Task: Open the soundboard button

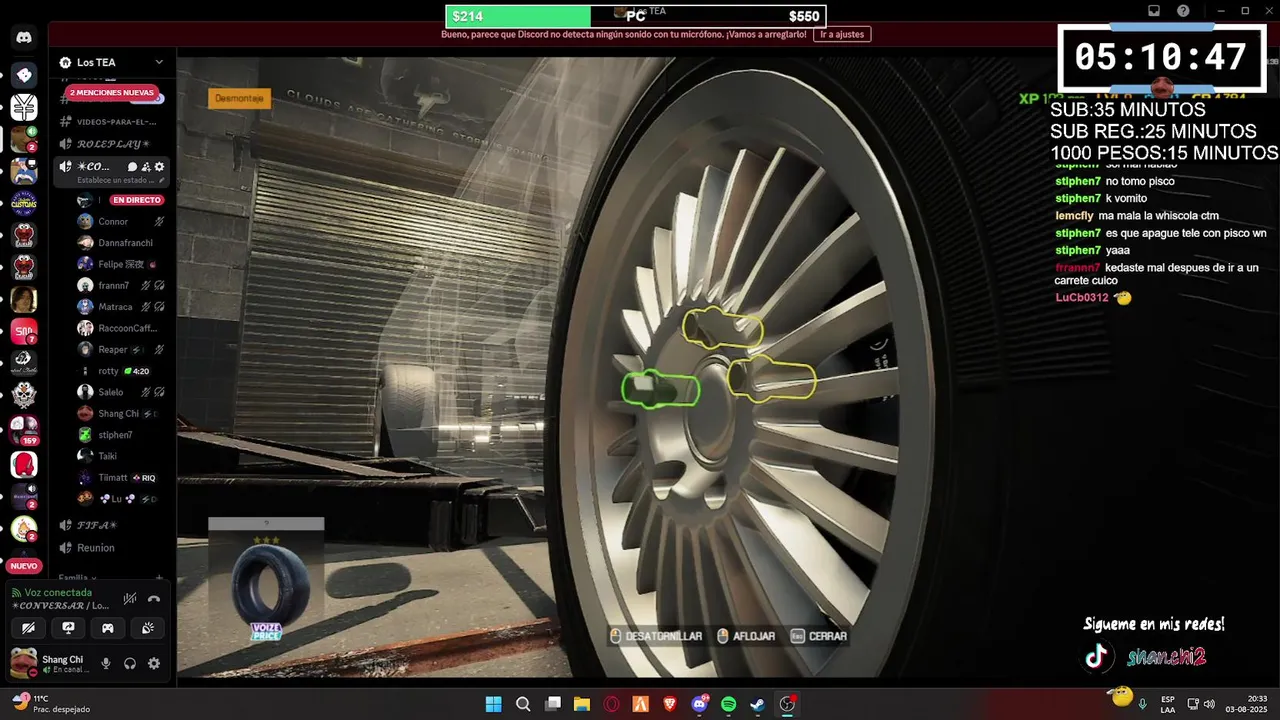Action: tap(147, 628)
